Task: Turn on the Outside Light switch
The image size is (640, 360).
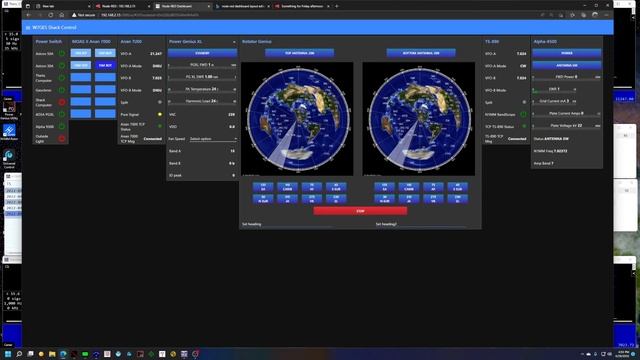Action: click(62, 139)
